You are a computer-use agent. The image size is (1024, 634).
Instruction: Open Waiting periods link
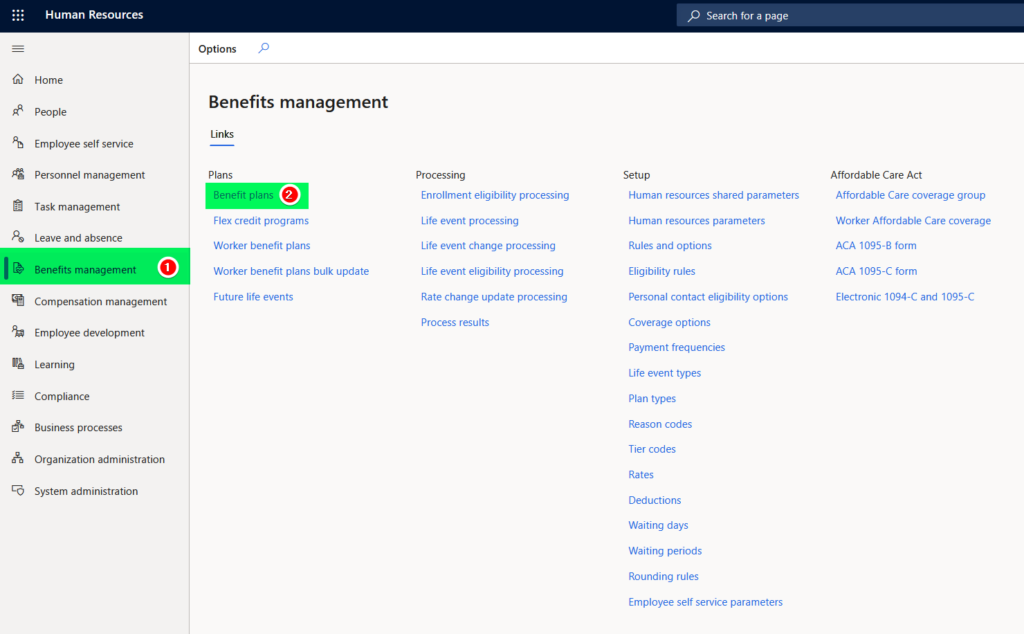click(665, 550)
